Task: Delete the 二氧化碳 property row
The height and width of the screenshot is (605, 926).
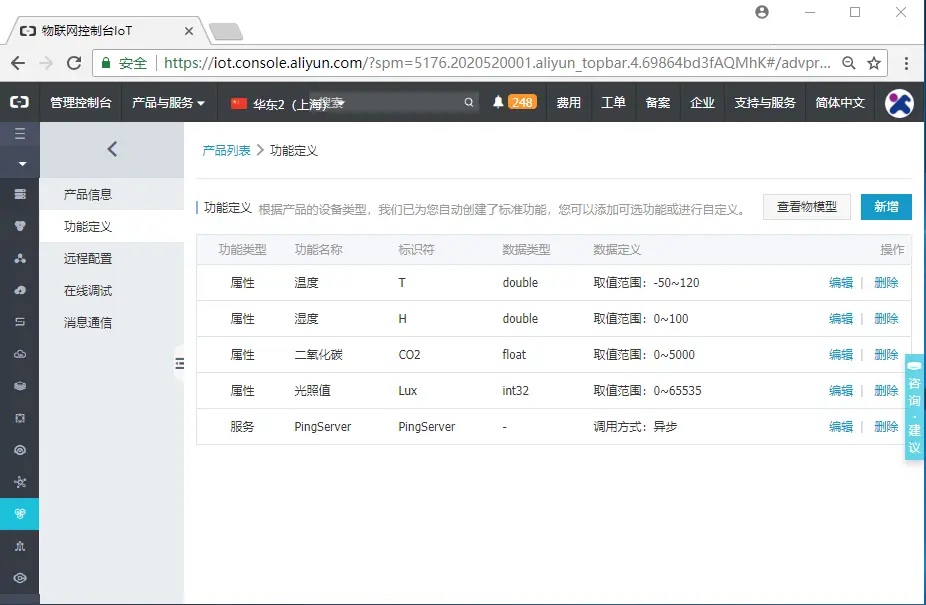Action: (x=886, y=354)
